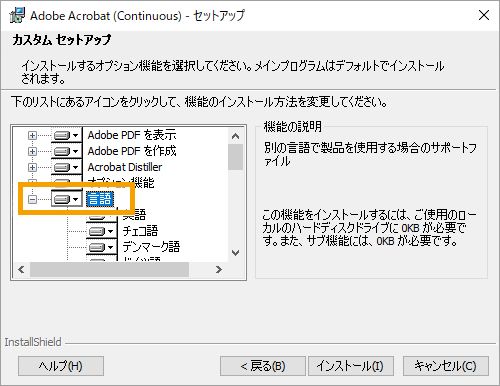The height and width of the screenshot is (386, 500).
Task: Click the horizontal scrollbar thumb
Action: point(109,269)
